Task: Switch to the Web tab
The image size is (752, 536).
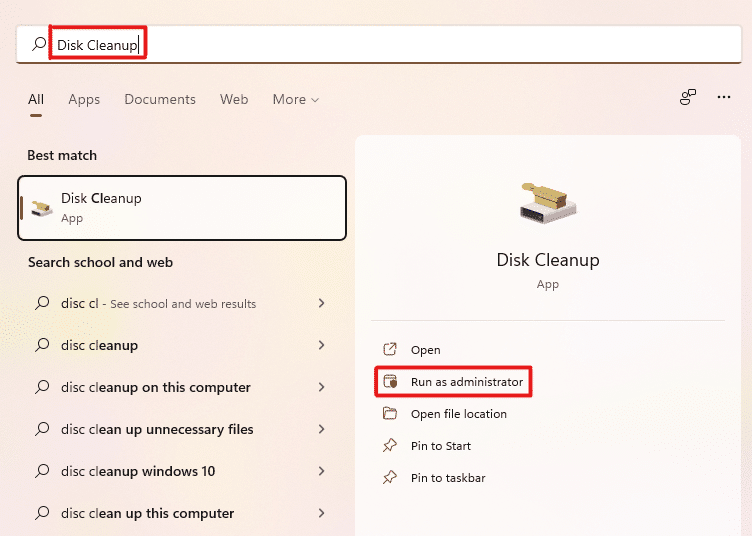Action: coord(234,99)
